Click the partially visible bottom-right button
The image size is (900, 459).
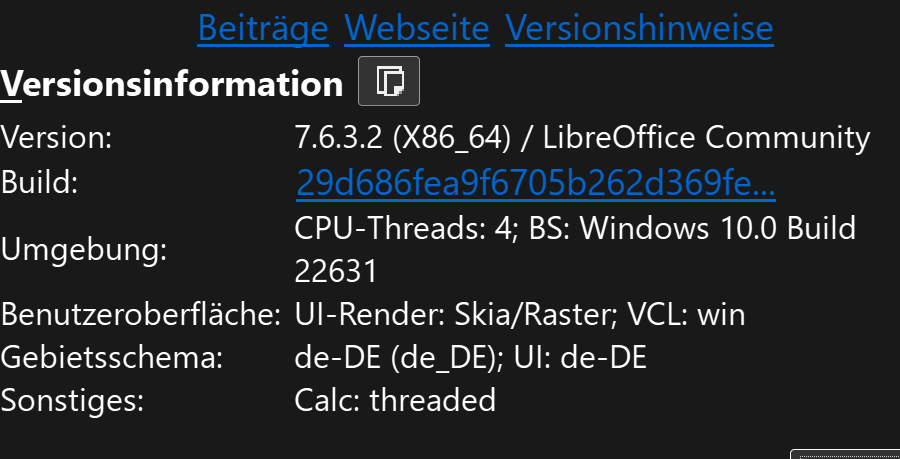click(x=845, y=454)
